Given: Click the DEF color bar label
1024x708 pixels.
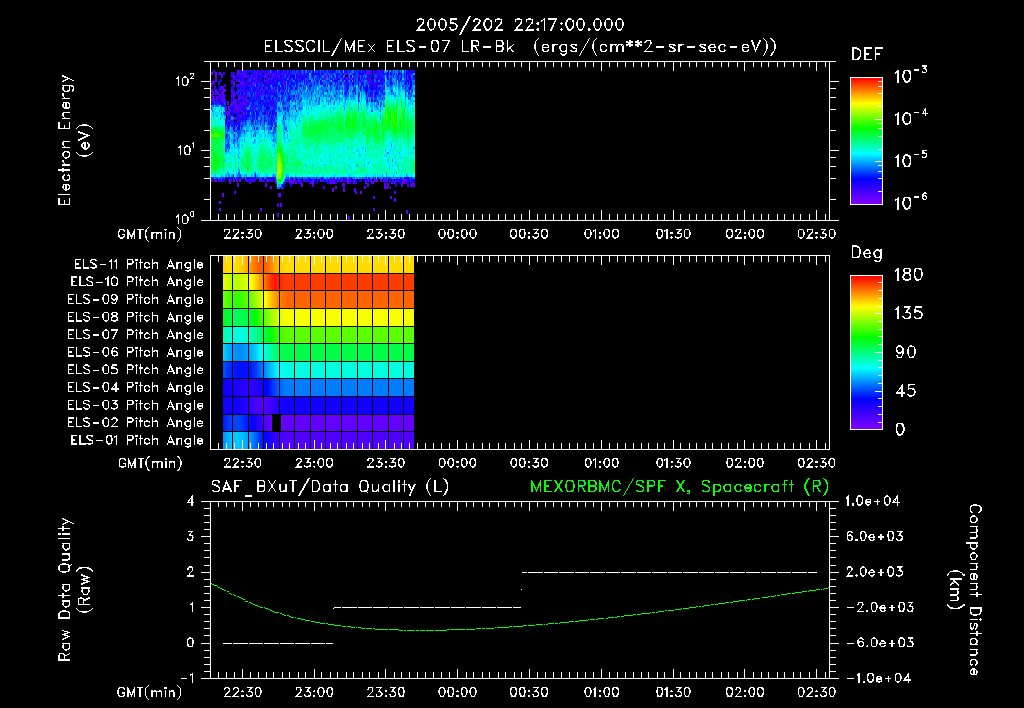Looking at the screenshot, I should point(867,55).
